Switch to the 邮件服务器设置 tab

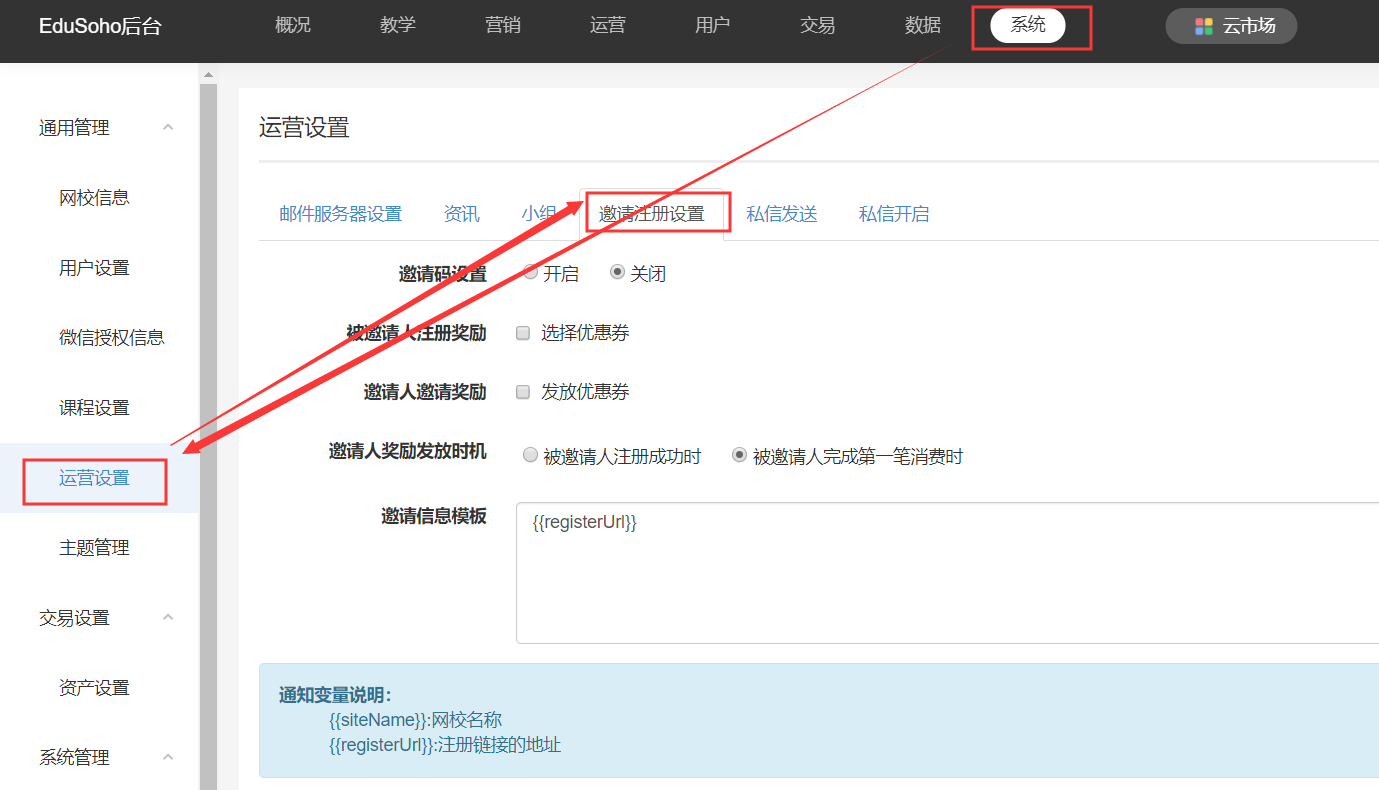[x=340, y=214]
